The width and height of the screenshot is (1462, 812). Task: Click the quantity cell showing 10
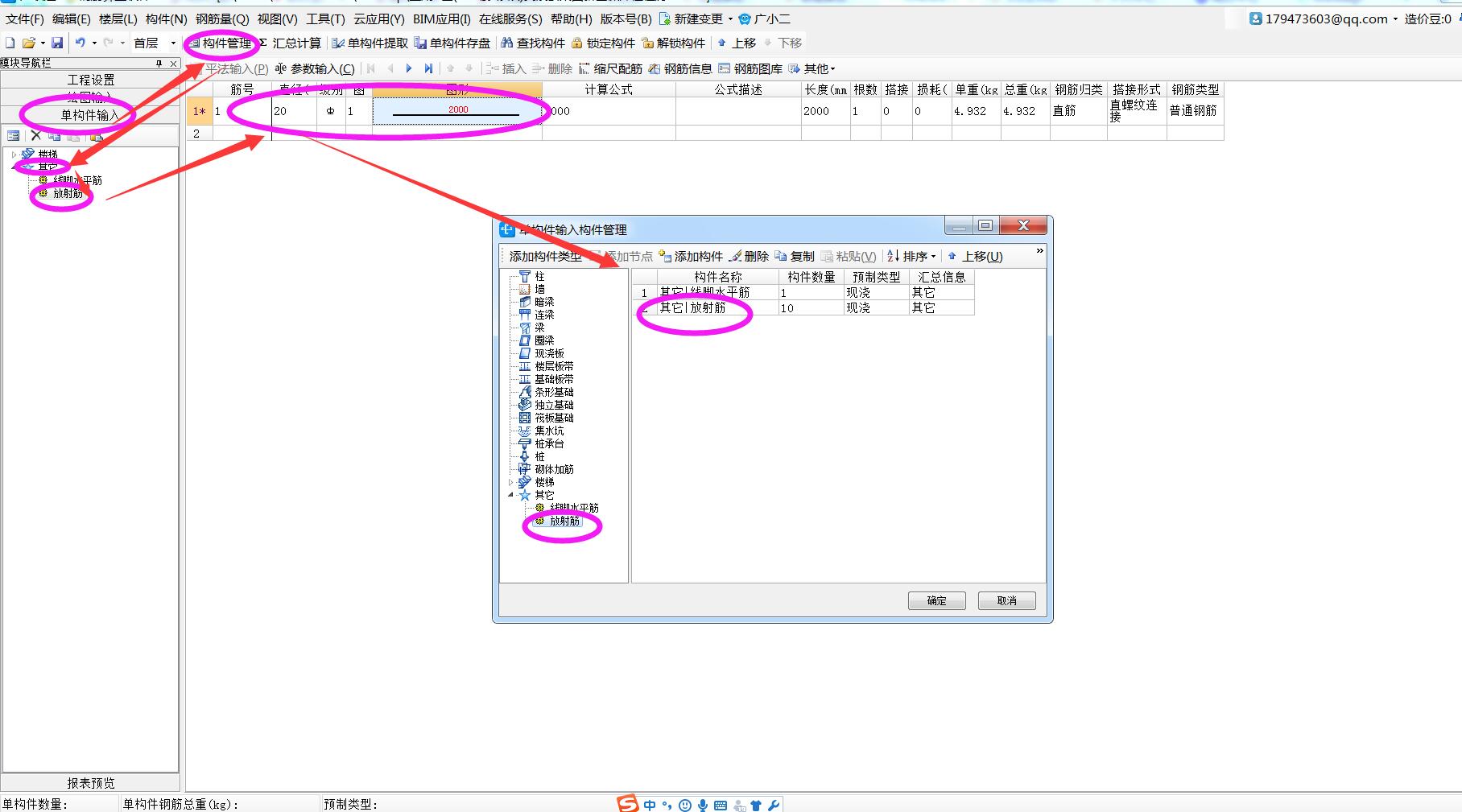tap(811, 307)
